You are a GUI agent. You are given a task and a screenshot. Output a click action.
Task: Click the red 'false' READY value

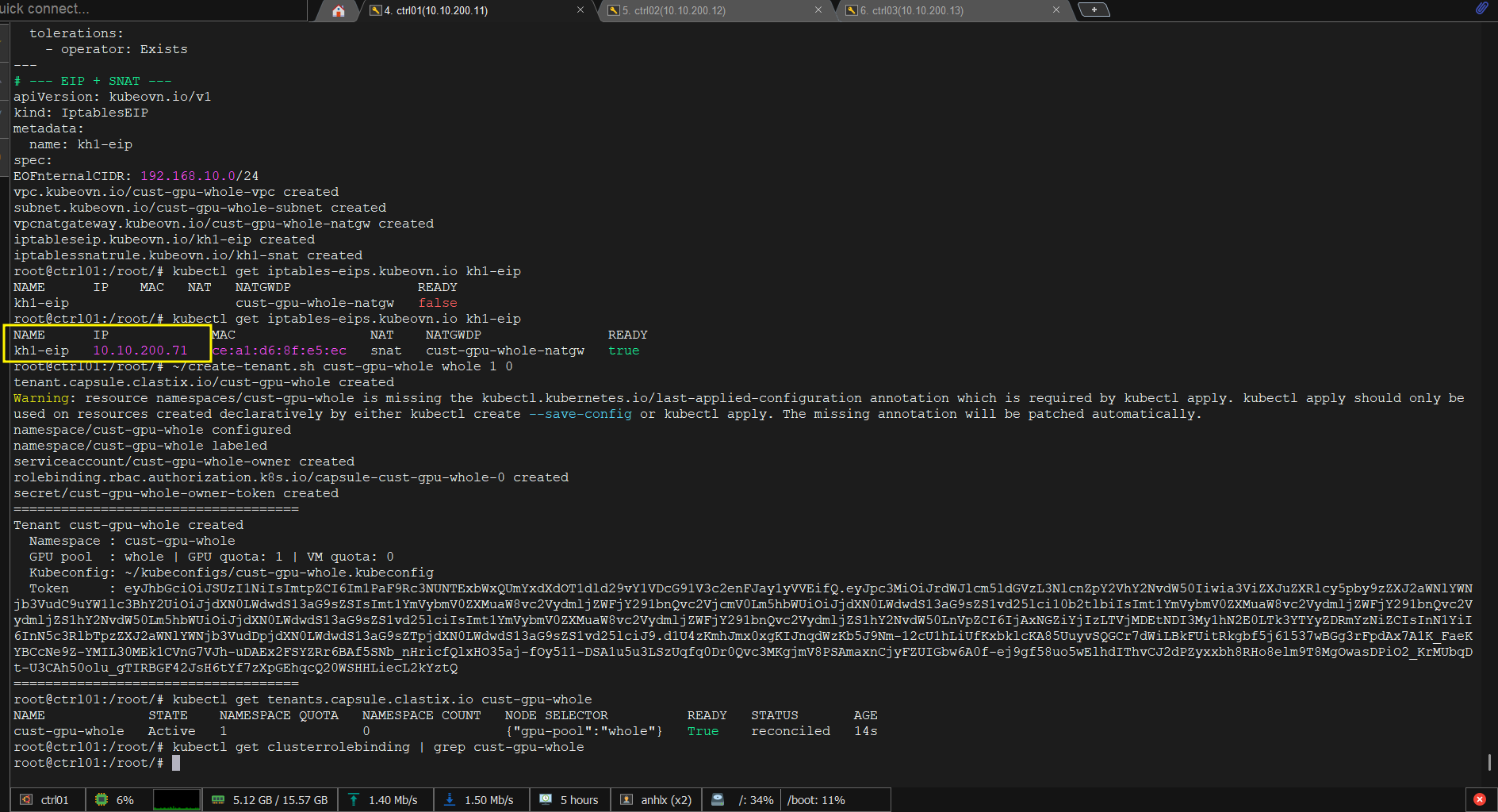(x=438, y=303)
